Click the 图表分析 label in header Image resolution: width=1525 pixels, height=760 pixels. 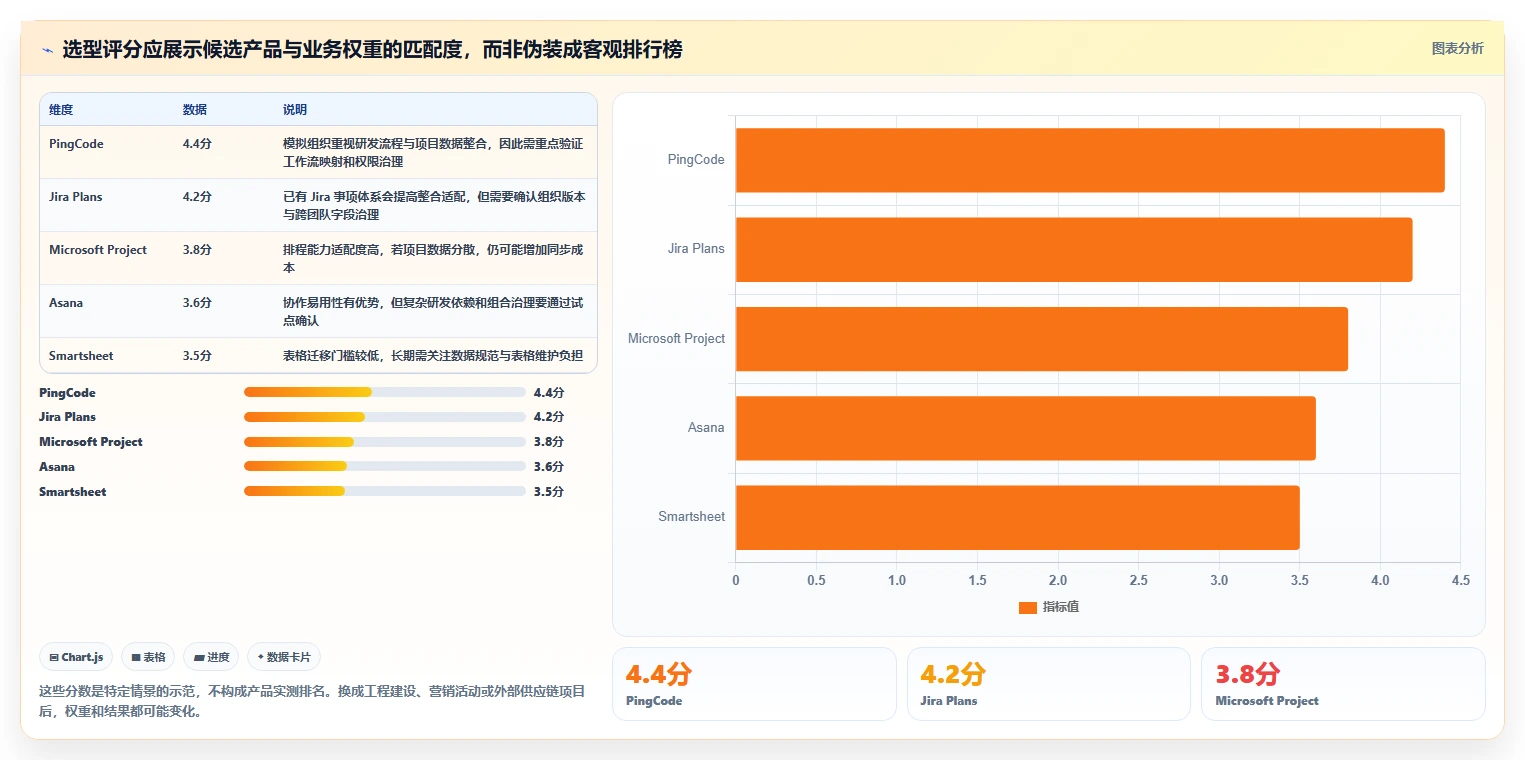(1457, 48)
